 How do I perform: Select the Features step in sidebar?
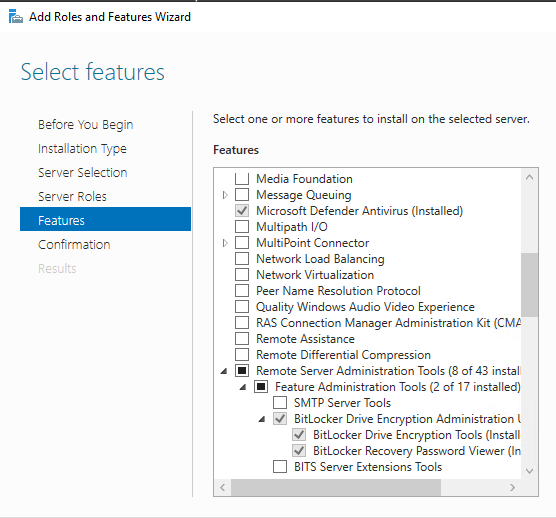(x=105, y=219)
